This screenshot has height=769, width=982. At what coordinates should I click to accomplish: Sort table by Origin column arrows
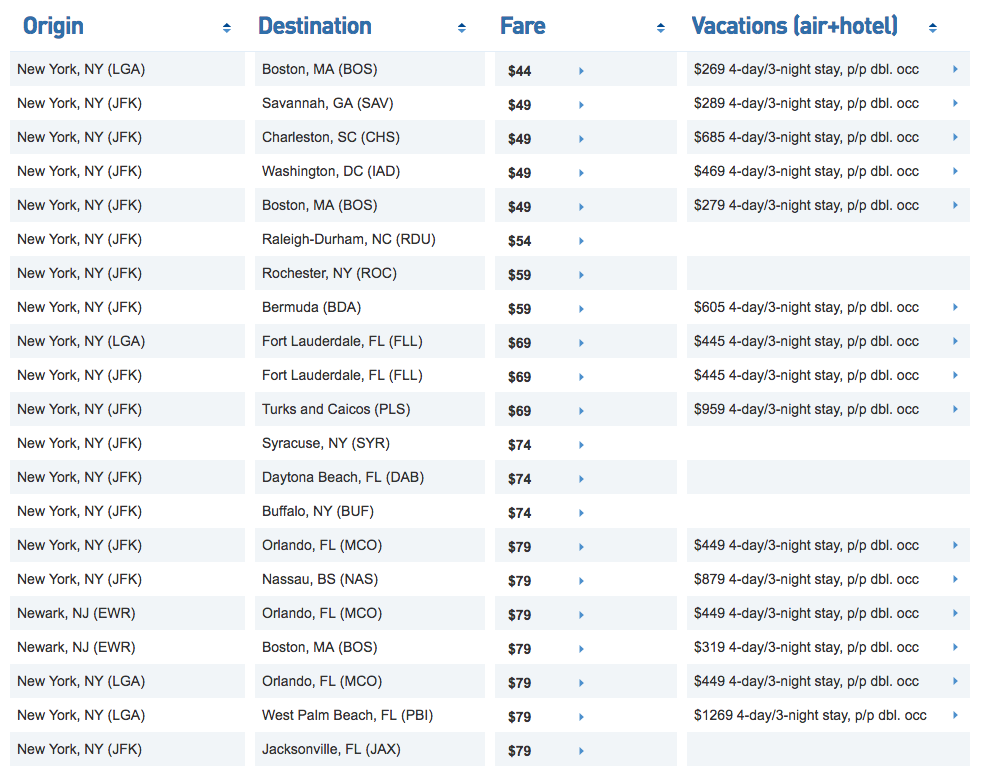click(x=227, y=28)
